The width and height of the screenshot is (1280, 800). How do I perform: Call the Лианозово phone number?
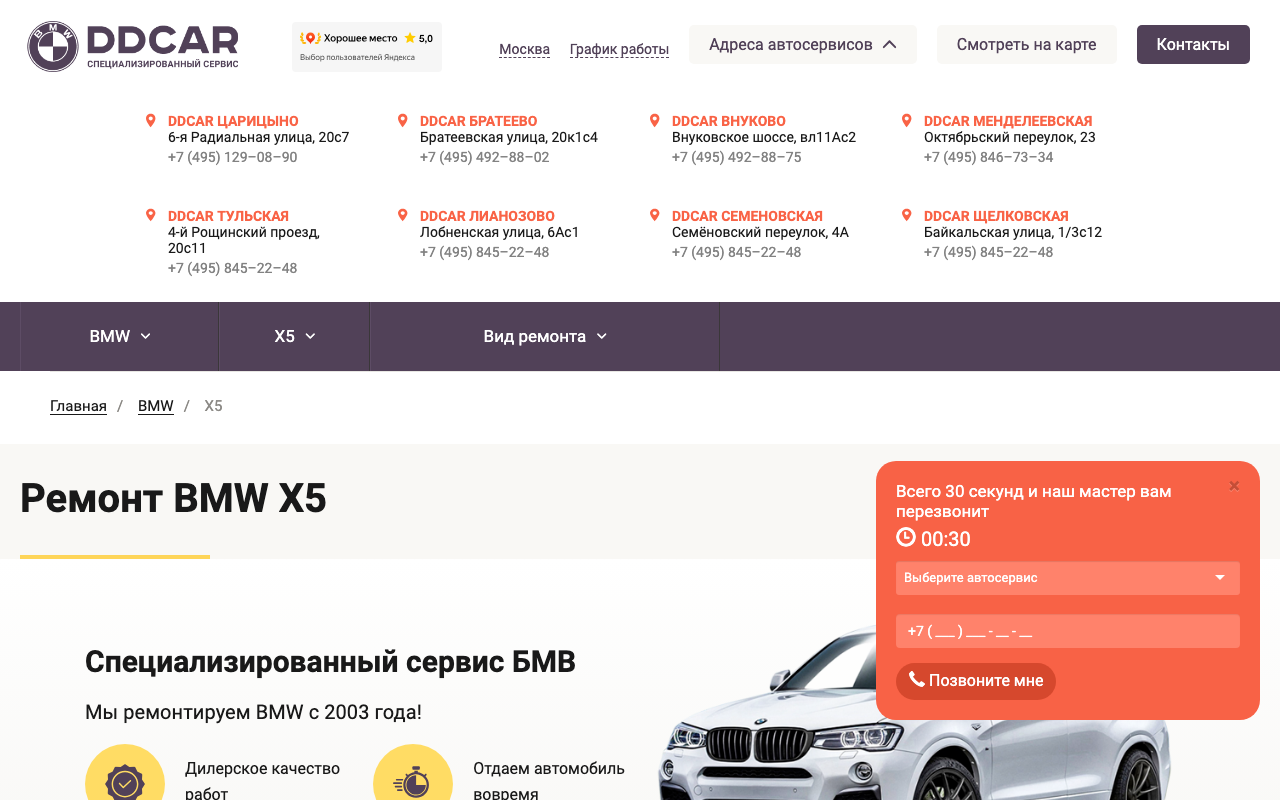coord(484,252)
